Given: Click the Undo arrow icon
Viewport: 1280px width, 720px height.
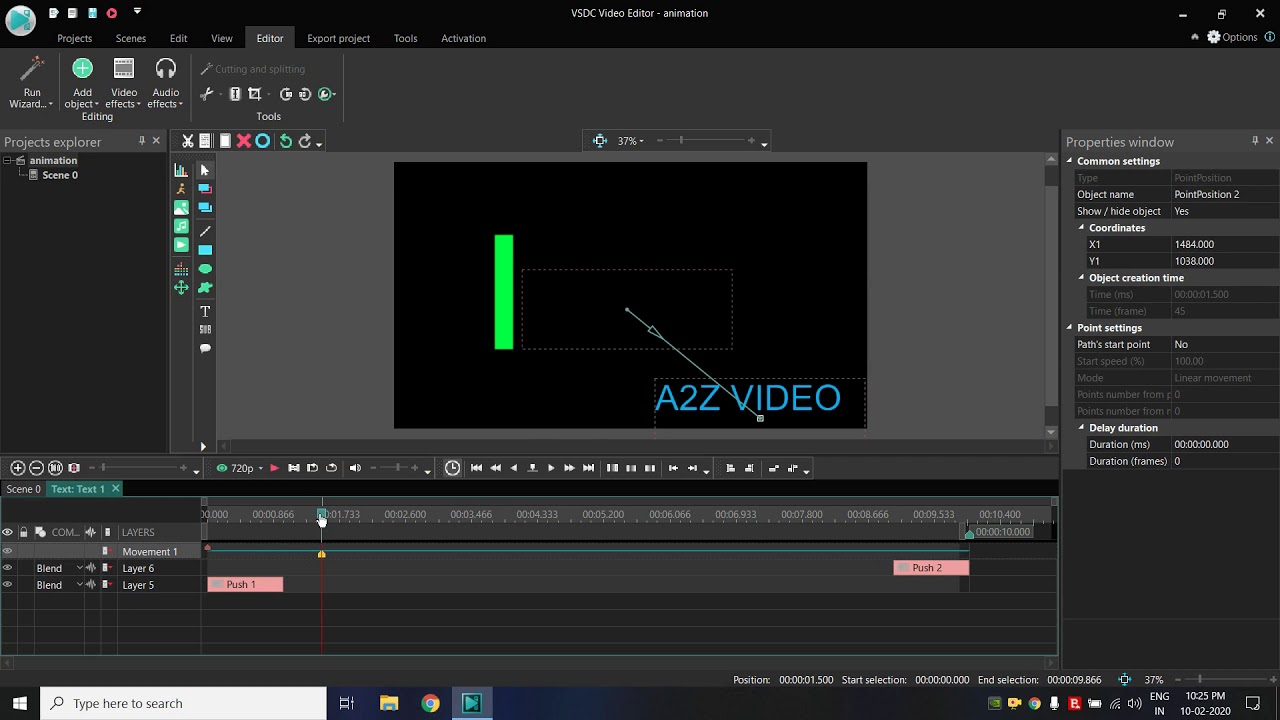Looking at the screenshot, I should (285, 141).
